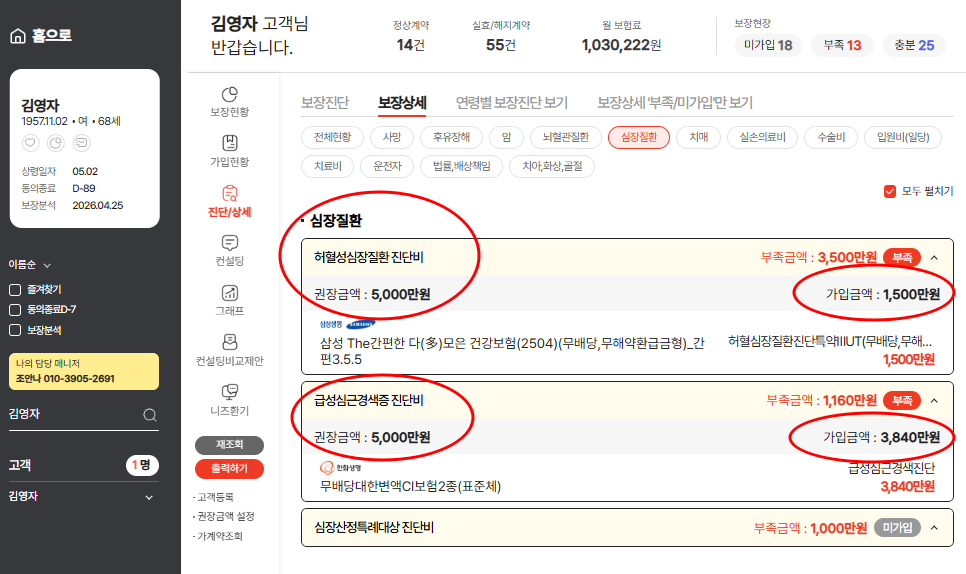The height and width of the screenshot is (574, 966).
Task: Click 고객 1명 count badge
Action: (142, 465)
